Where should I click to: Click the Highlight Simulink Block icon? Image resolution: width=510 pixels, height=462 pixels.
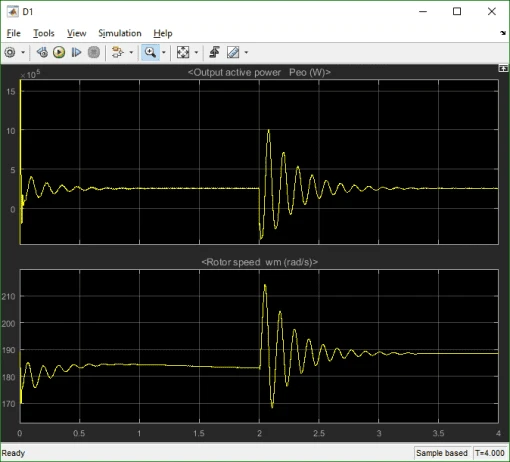[117, 52]
